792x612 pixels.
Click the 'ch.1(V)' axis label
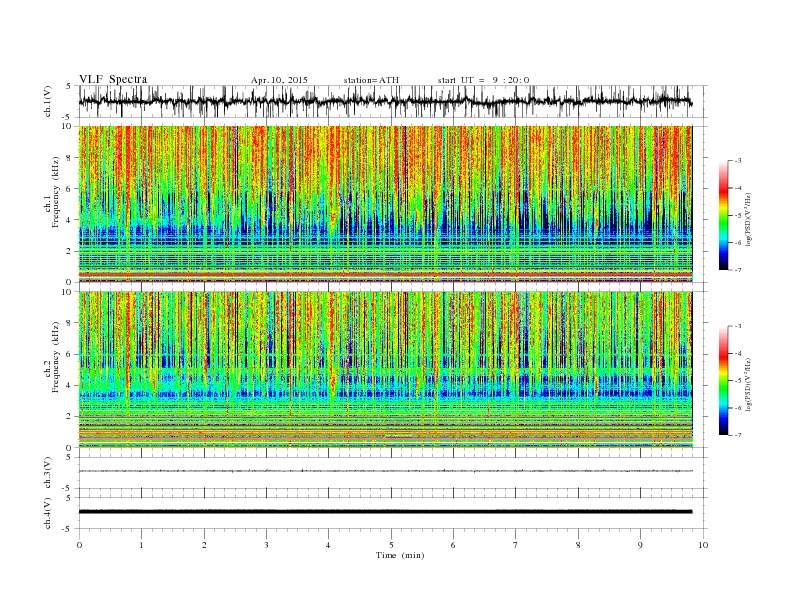click(48, 102)
